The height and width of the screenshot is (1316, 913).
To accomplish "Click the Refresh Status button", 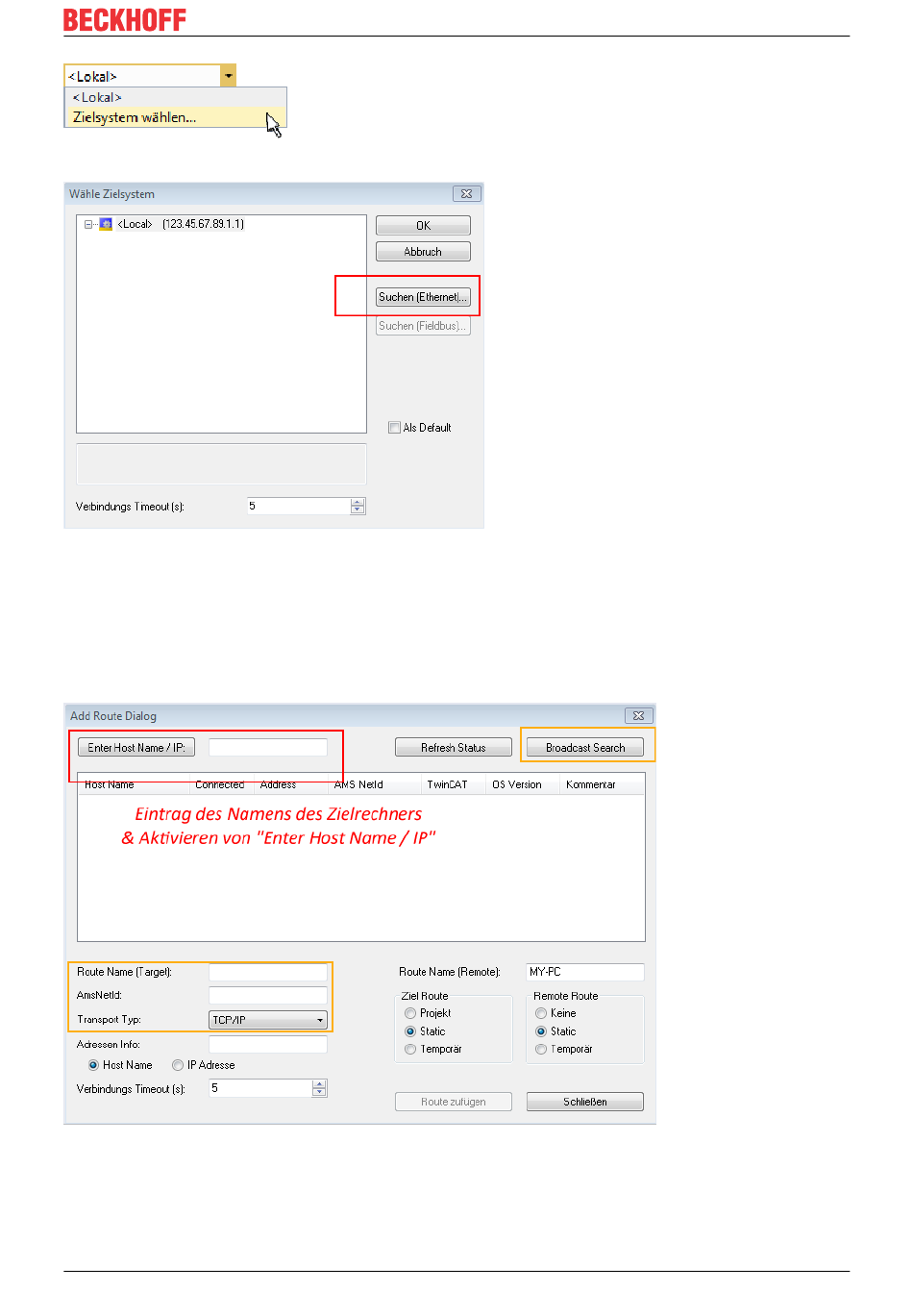I will click(453, 747).
